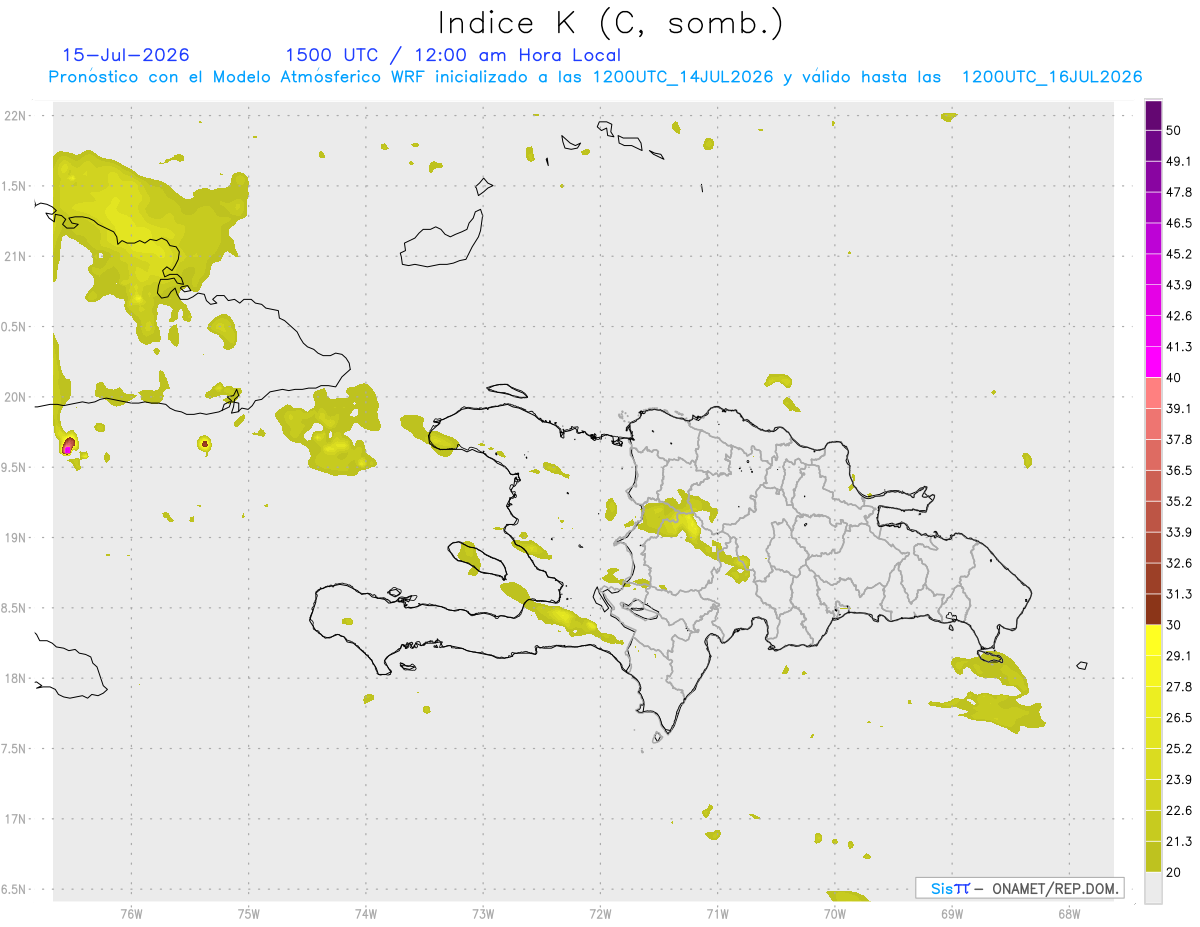This screenshot has width=1200, height=927.
Task: Click the "74W" longitude label
Action: 366,913
